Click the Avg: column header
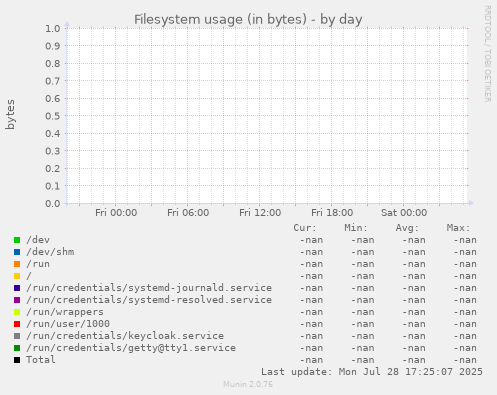Viewport: 497px width, 395px height. coord(407,228)
